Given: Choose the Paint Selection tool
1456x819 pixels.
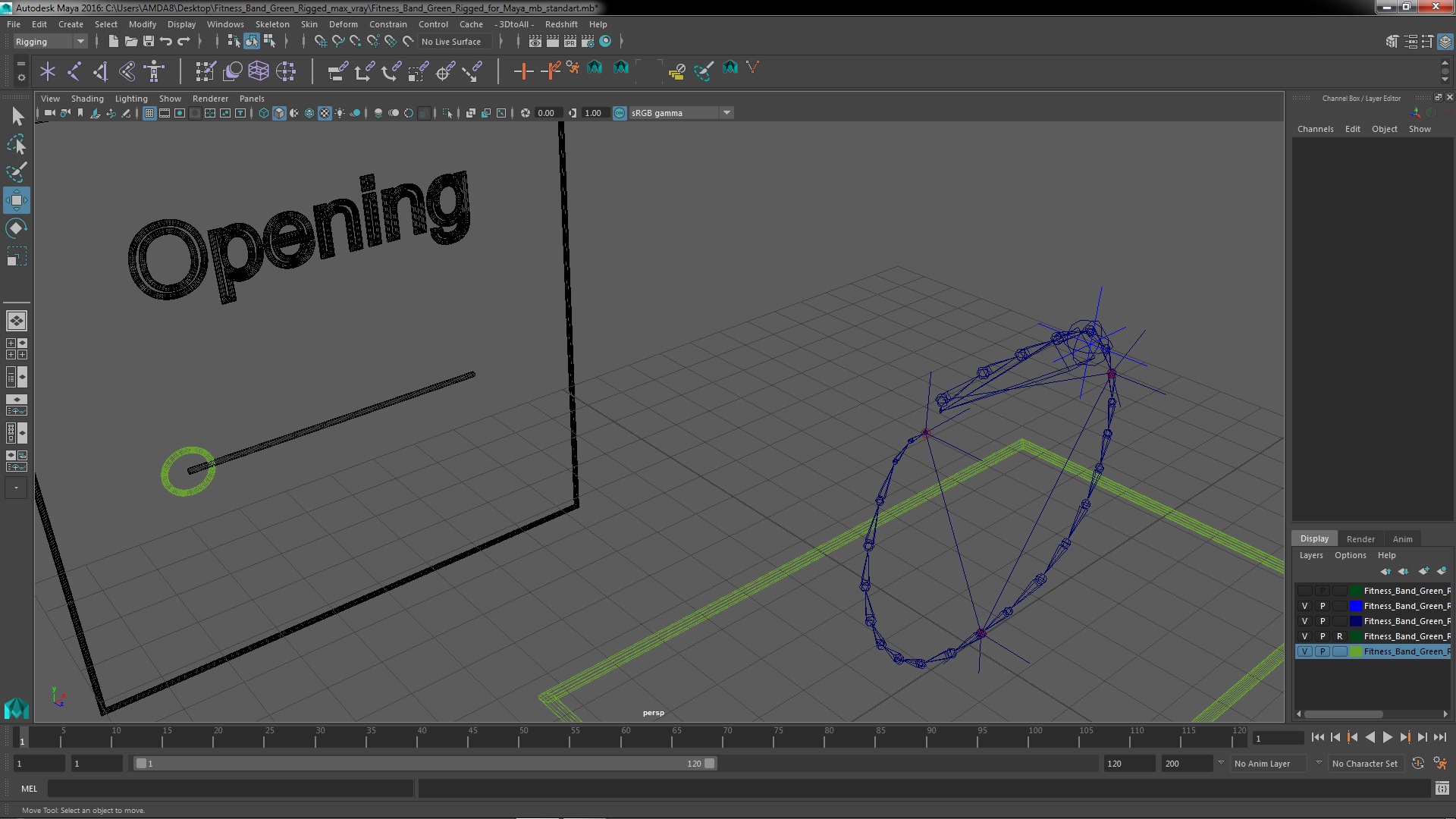Looking at the screenshot, I should [17, 172].
